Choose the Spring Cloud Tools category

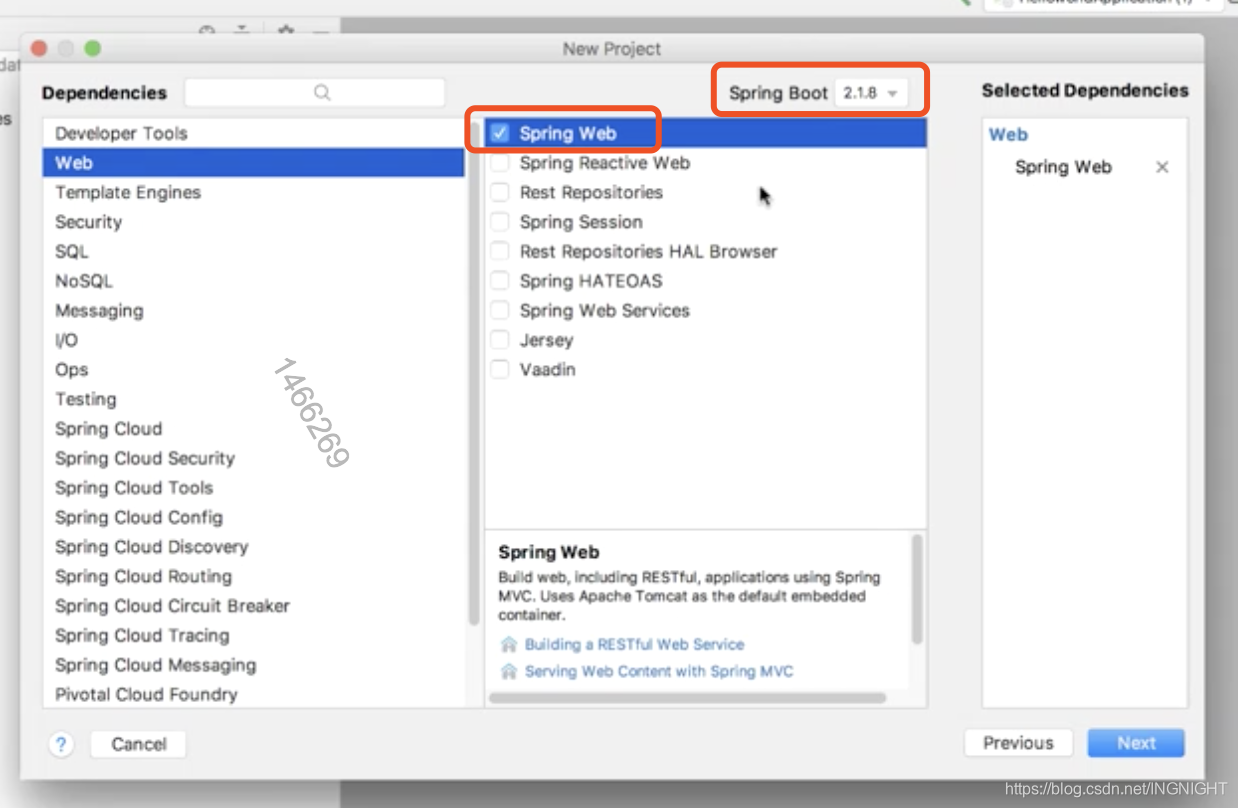click(x=254, y=487)
